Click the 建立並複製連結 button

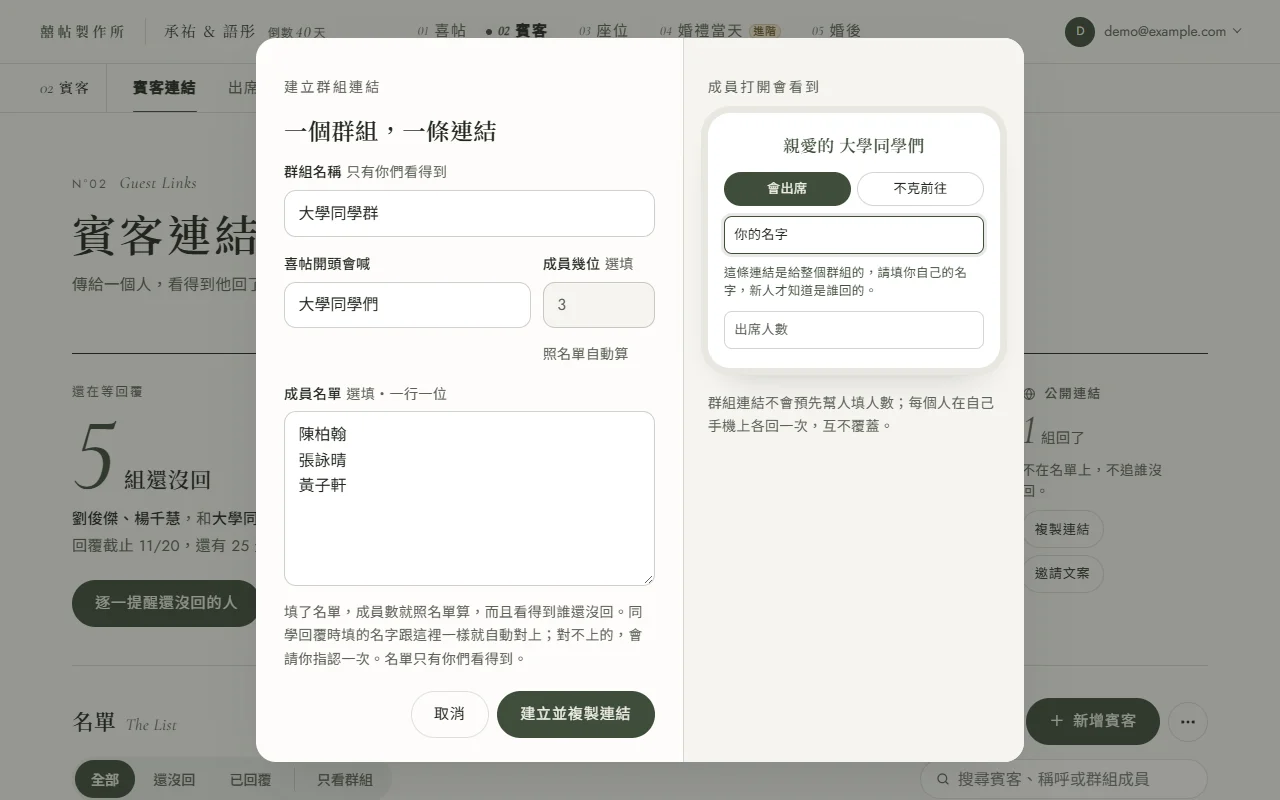(576, 714)
